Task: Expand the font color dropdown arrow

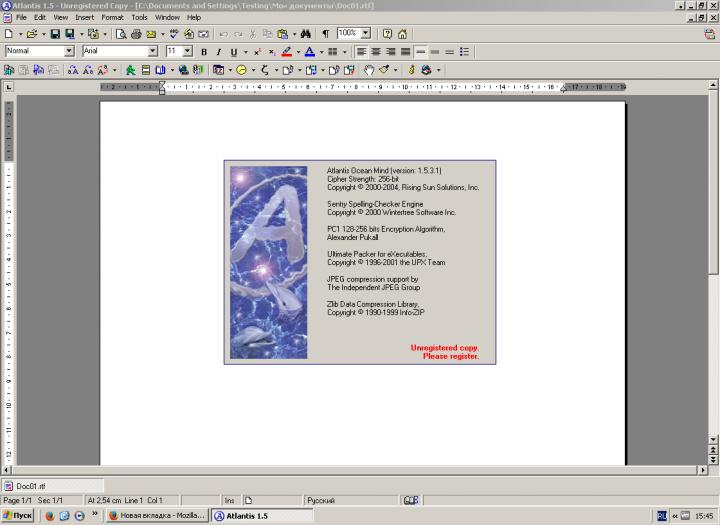Action: [x=321, y=52]
